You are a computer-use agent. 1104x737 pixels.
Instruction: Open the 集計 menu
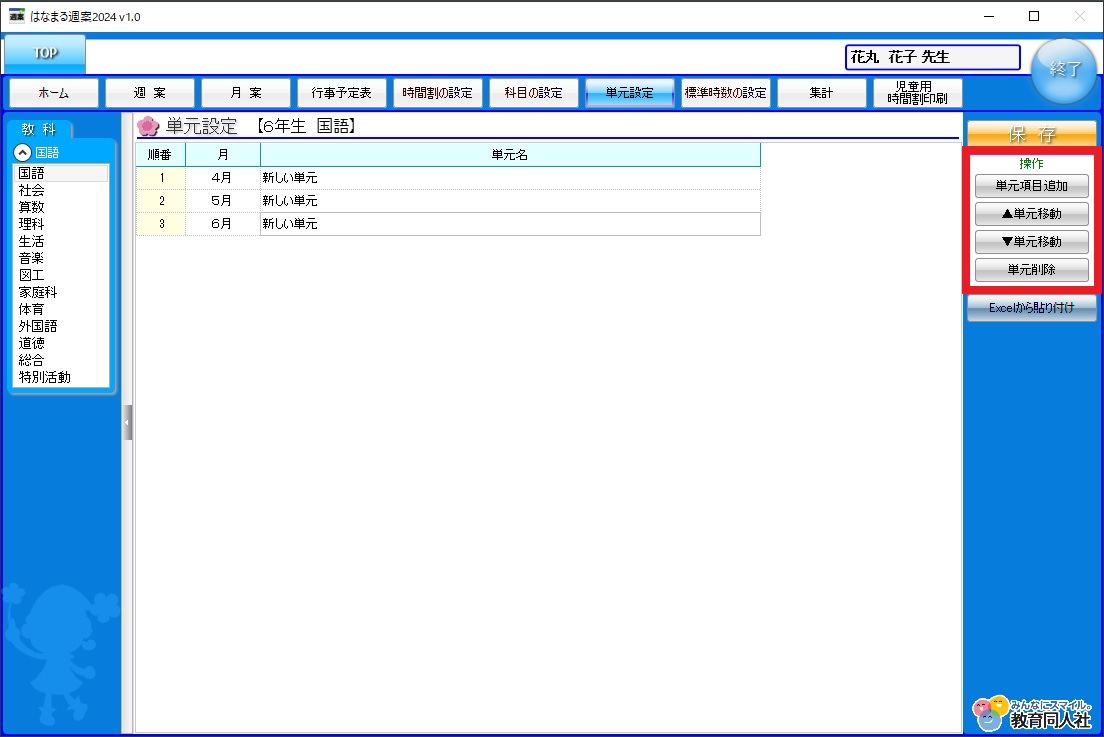tap(822, 93)
